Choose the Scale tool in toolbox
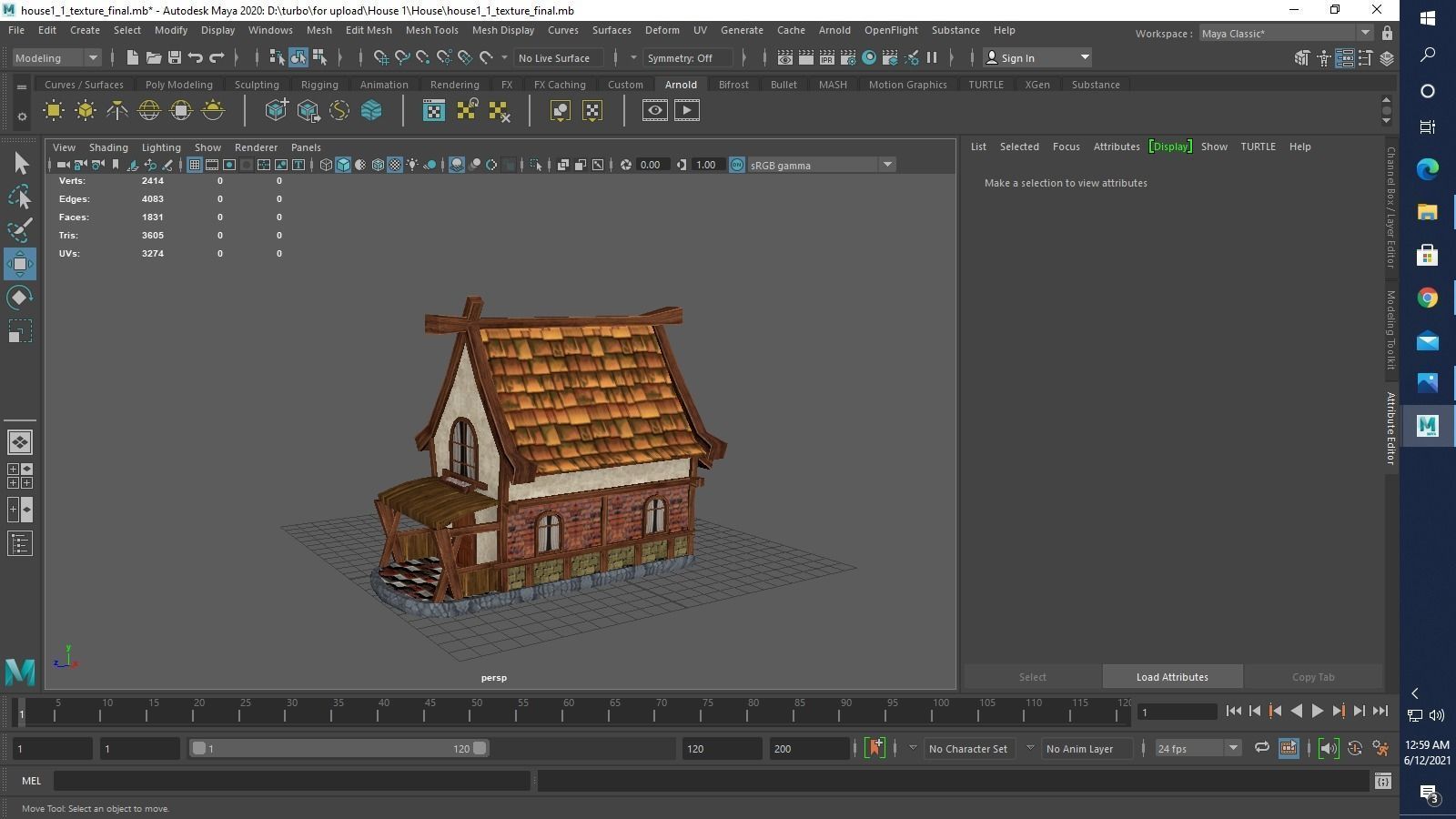Viewport: 1456px width, 819px height. click(x=20, y=331)
